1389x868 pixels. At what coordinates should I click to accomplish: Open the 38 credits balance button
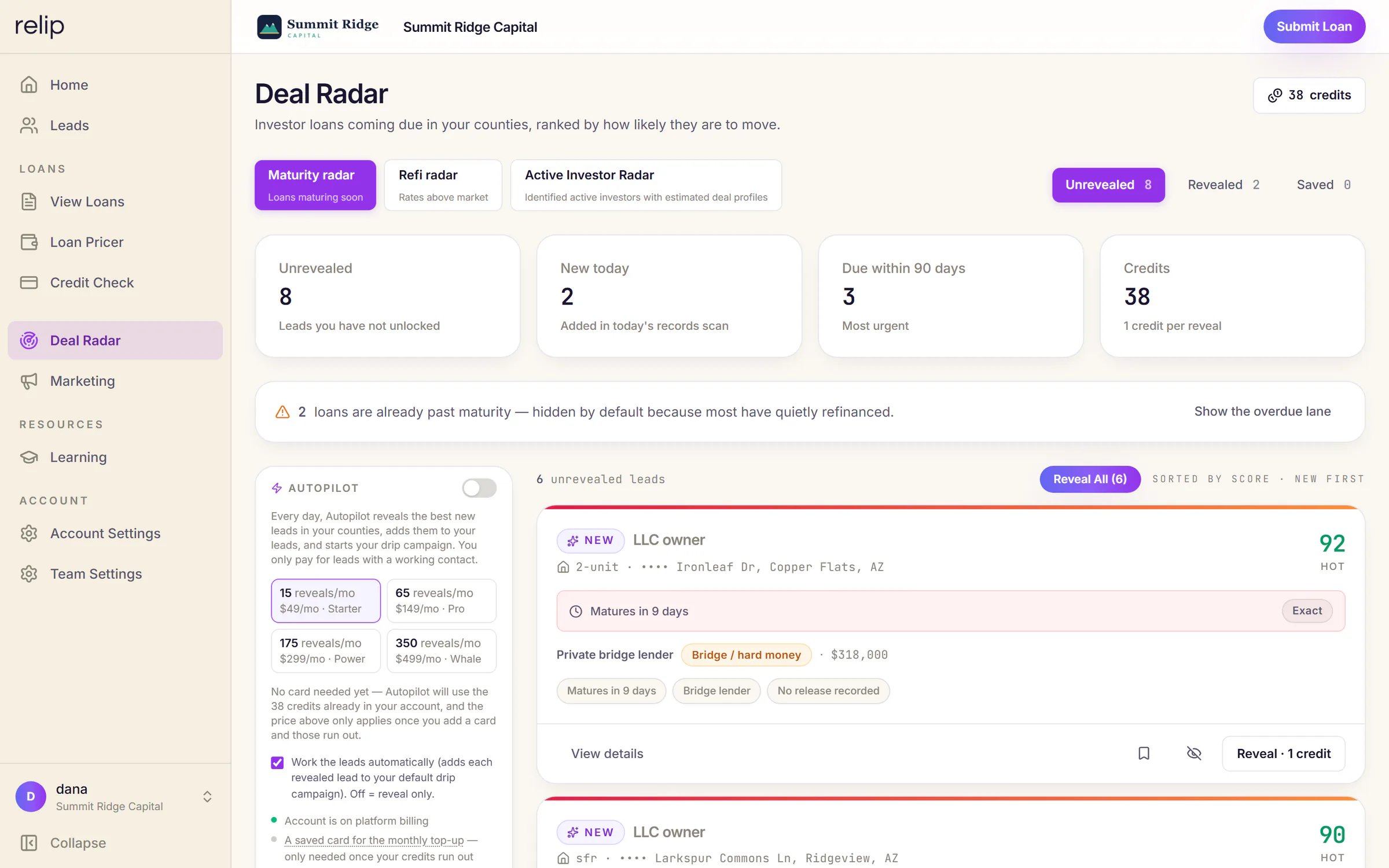coord(1309,95)
